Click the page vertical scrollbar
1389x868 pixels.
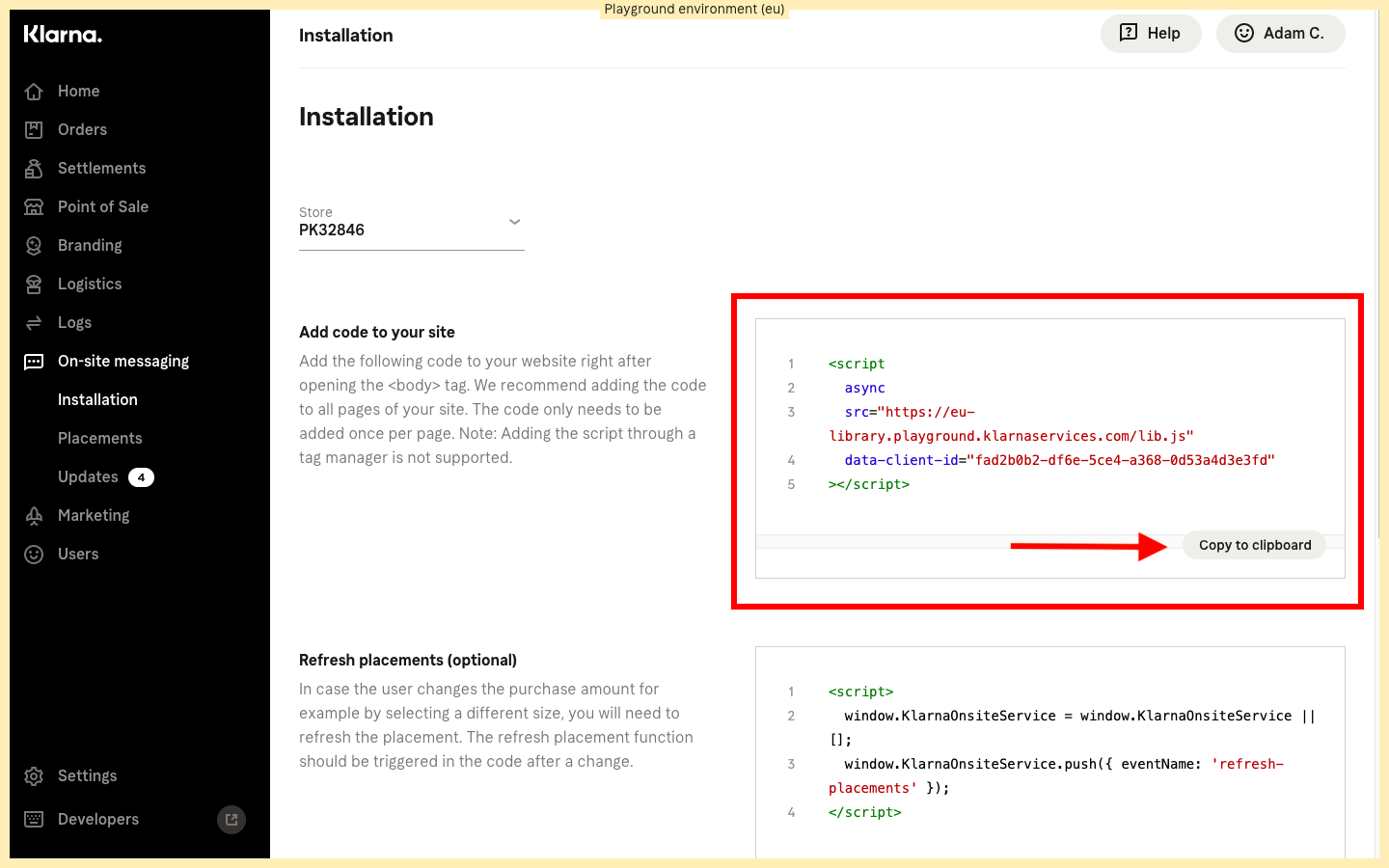coord(1378,275)
